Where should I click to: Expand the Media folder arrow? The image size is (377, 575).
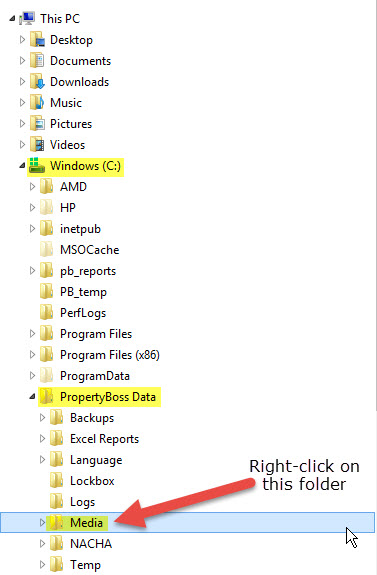42,522
